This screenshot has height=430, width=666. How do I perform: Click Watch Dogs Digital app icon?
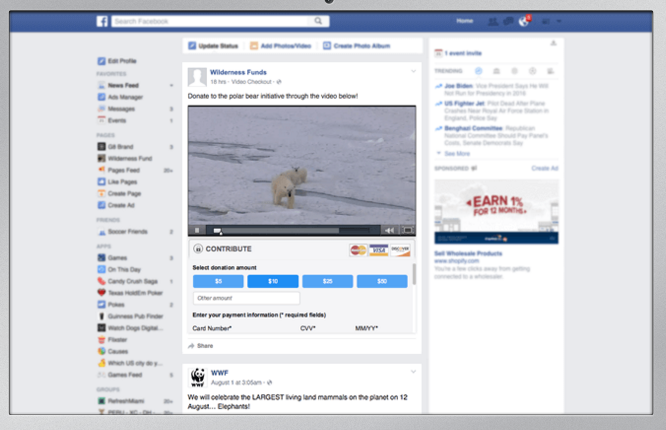pos(102,328)
